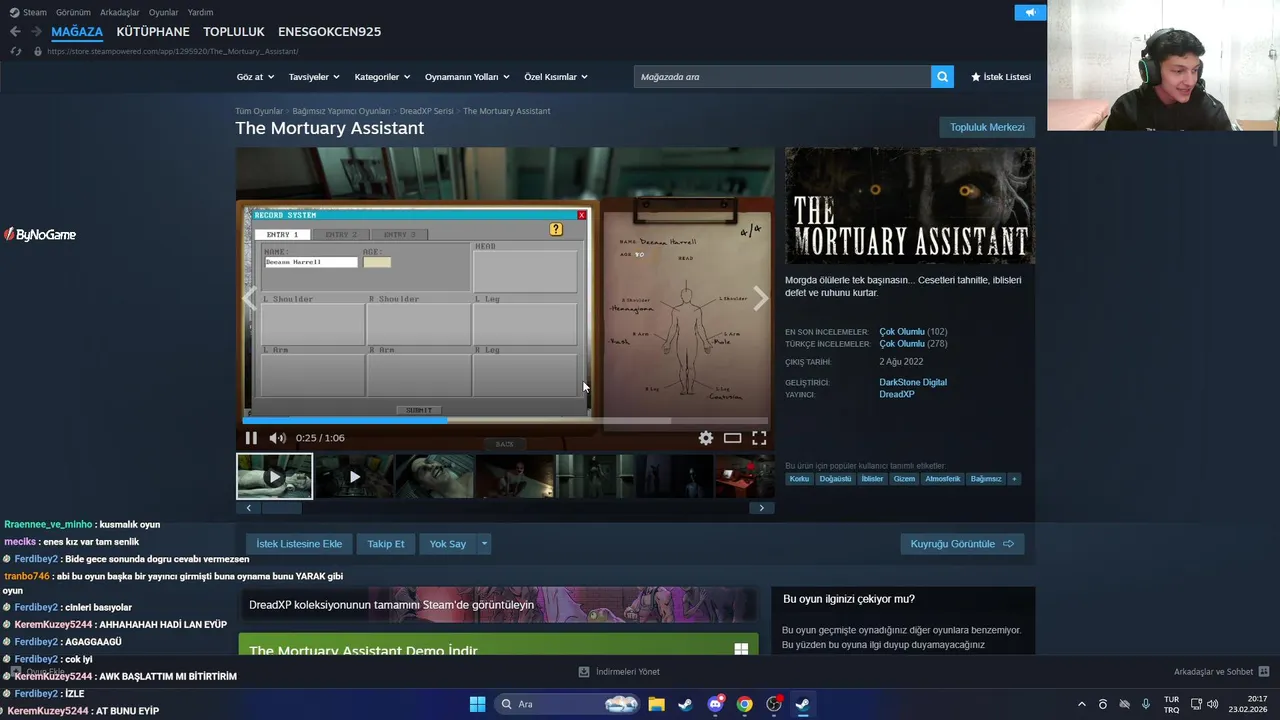Click the Doğaüstü tag
This screenshot has height=720, width=1280.
pos(835,479)
